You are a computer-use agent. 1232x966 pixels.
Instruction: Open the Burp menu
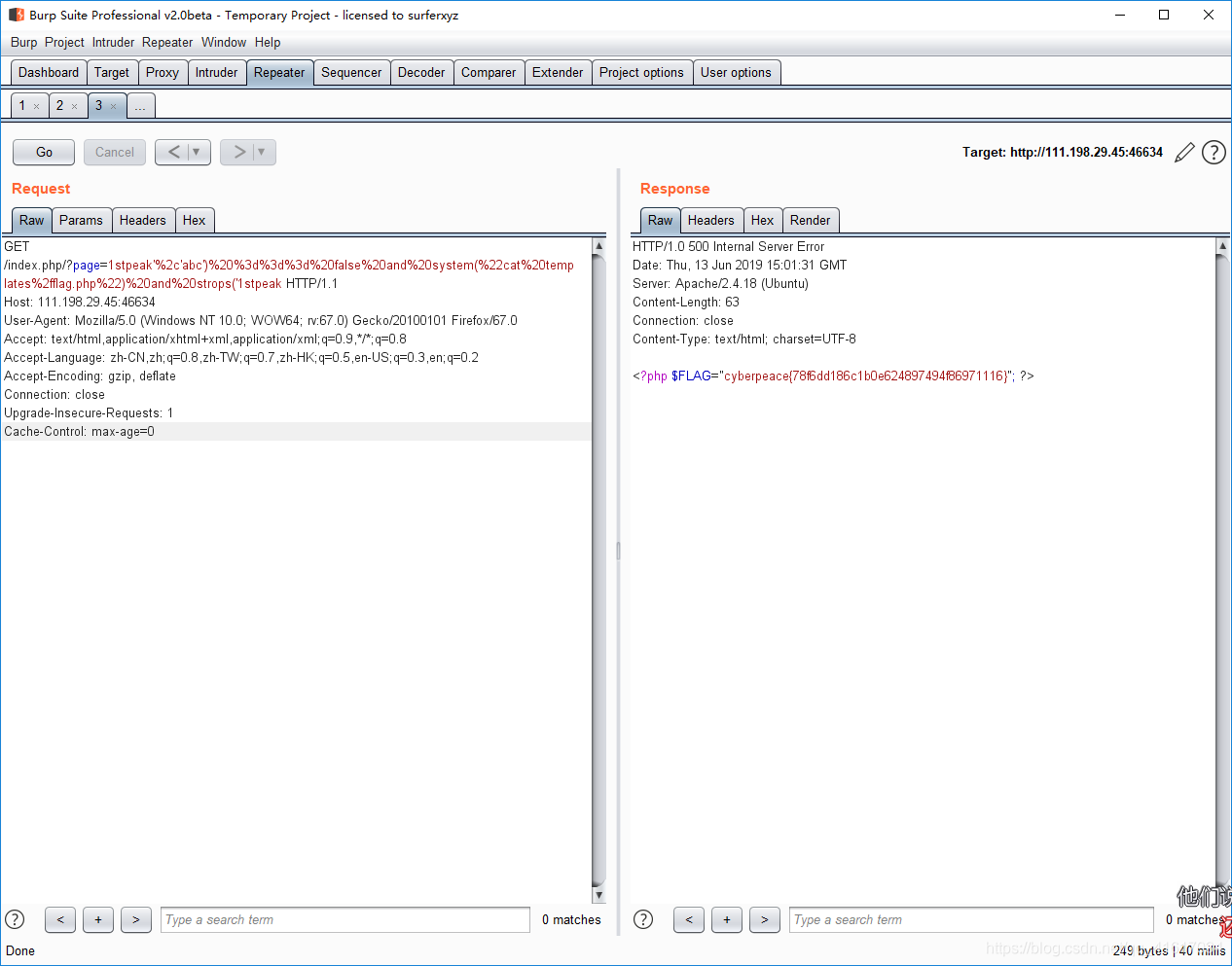point(23,42)
